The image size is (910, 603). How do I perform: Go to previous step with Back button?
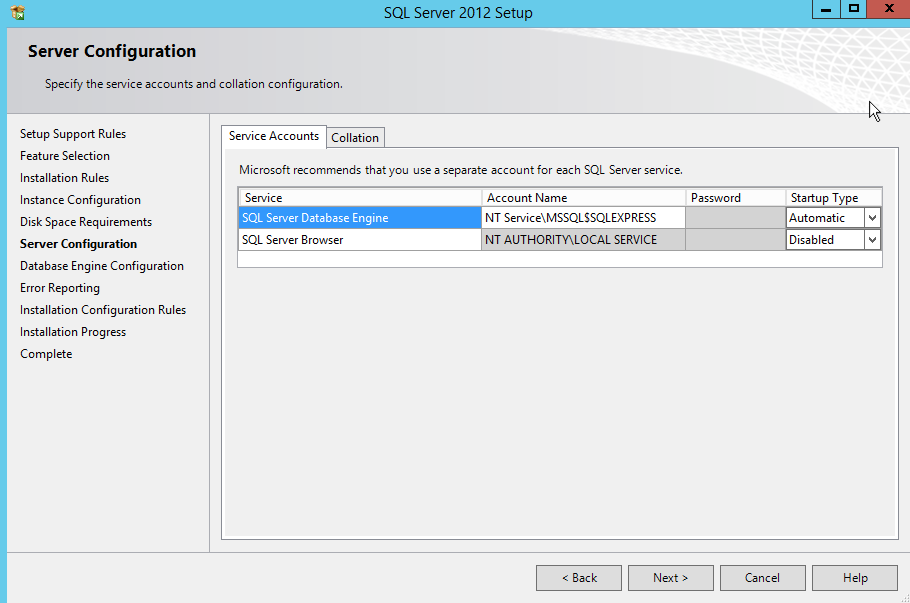click(x=579, y=578)
